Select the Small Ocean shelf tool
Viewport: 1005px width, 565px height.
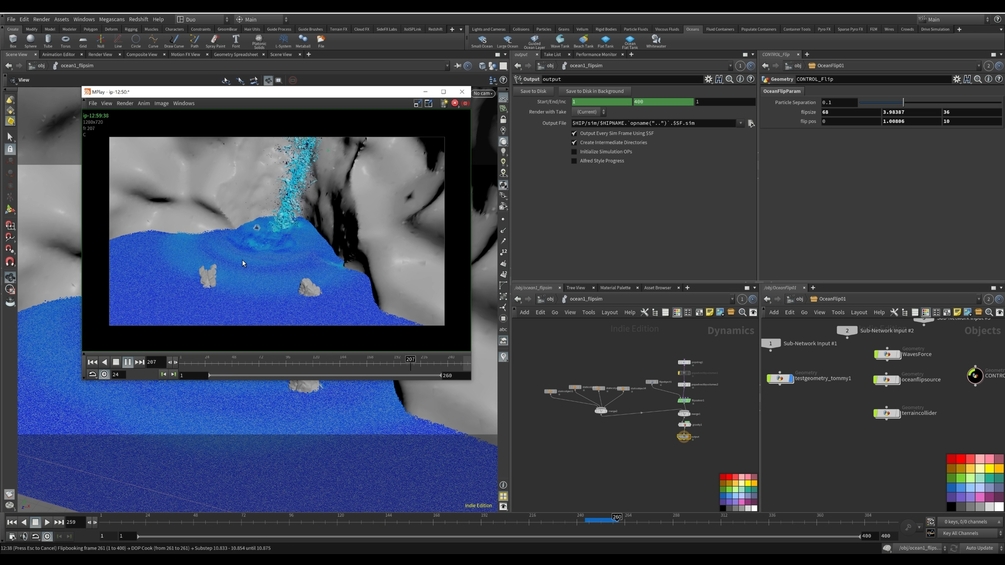482,42
